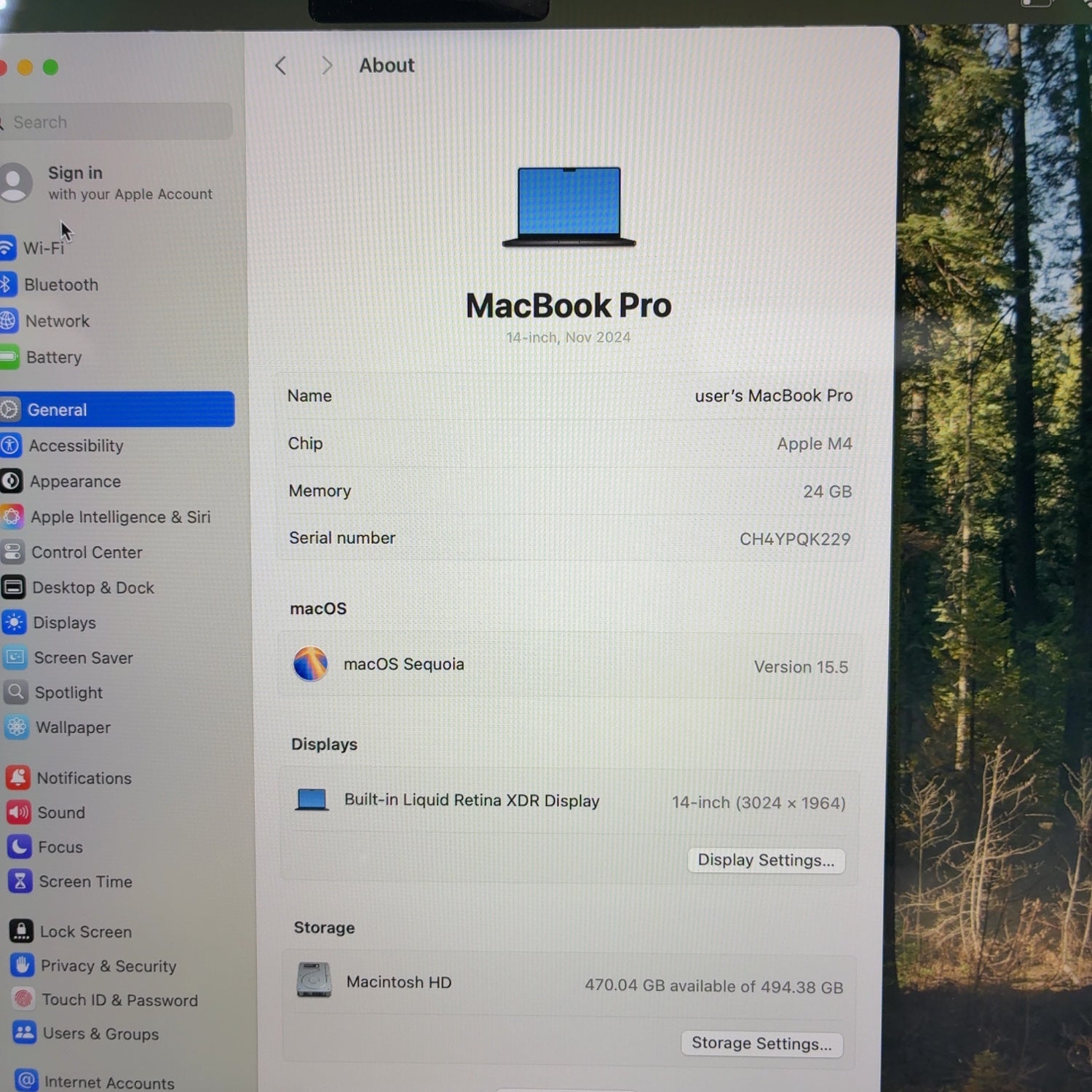Click the Notifications bell icon
This screenshot has width=1092, height=1092.
point(18,778)
